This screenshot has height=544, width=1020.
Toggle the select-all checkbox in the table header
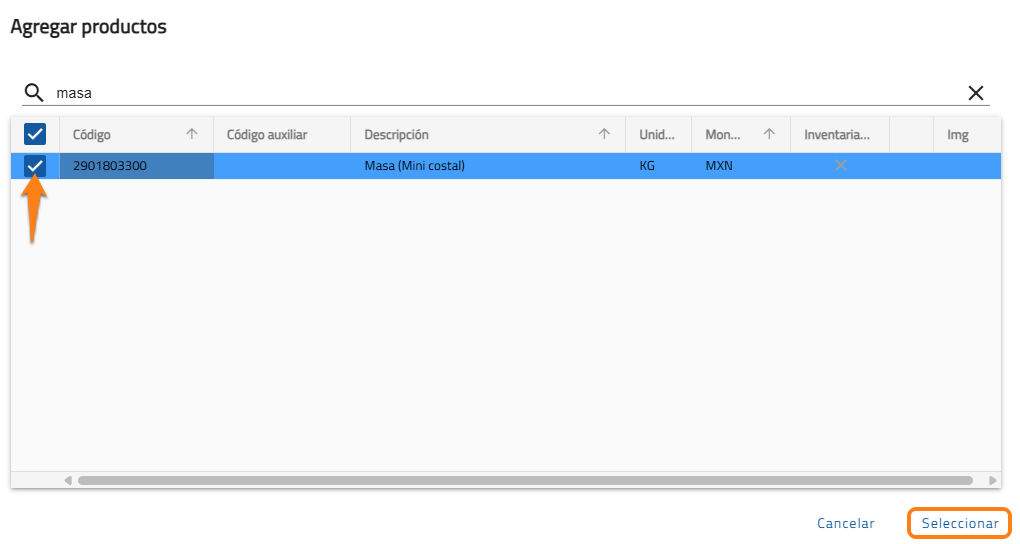(35, 135)
